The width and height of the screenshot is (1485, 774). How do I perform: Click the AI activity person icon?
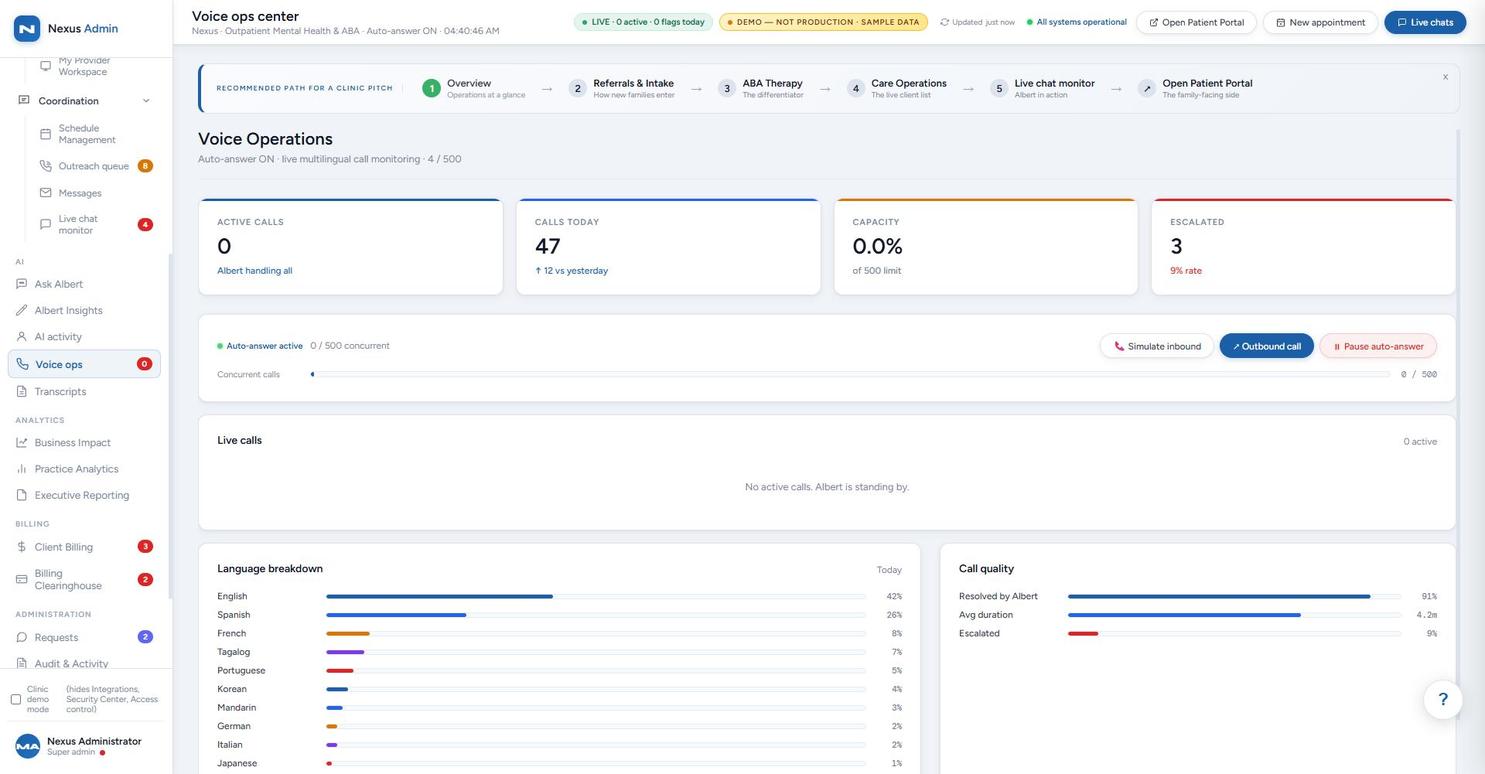(x=22, y=337)
